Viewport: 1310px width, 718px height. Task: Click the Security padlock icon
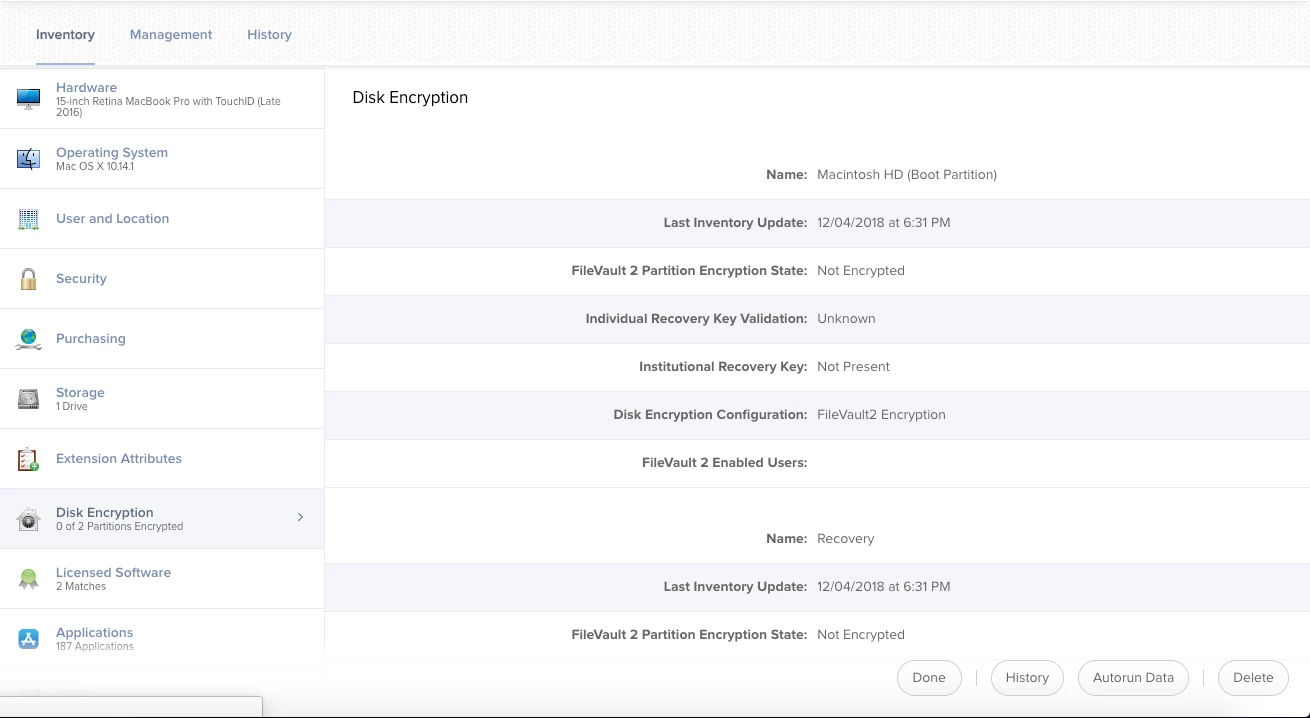pyautogui.click(x=28, y=279)
